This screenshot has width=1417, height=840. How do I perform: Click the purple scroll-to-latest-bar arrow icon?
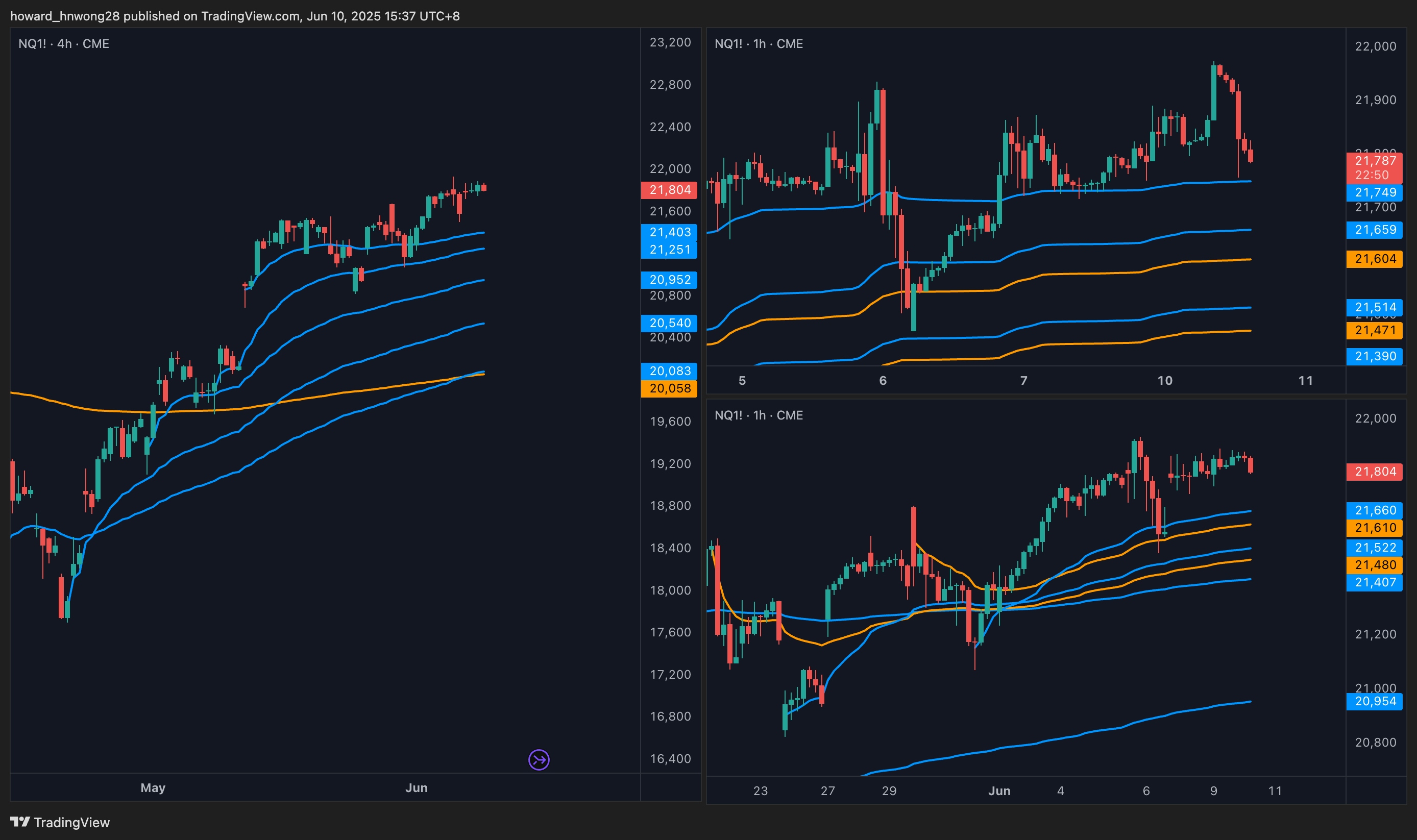tap(539, 759)
